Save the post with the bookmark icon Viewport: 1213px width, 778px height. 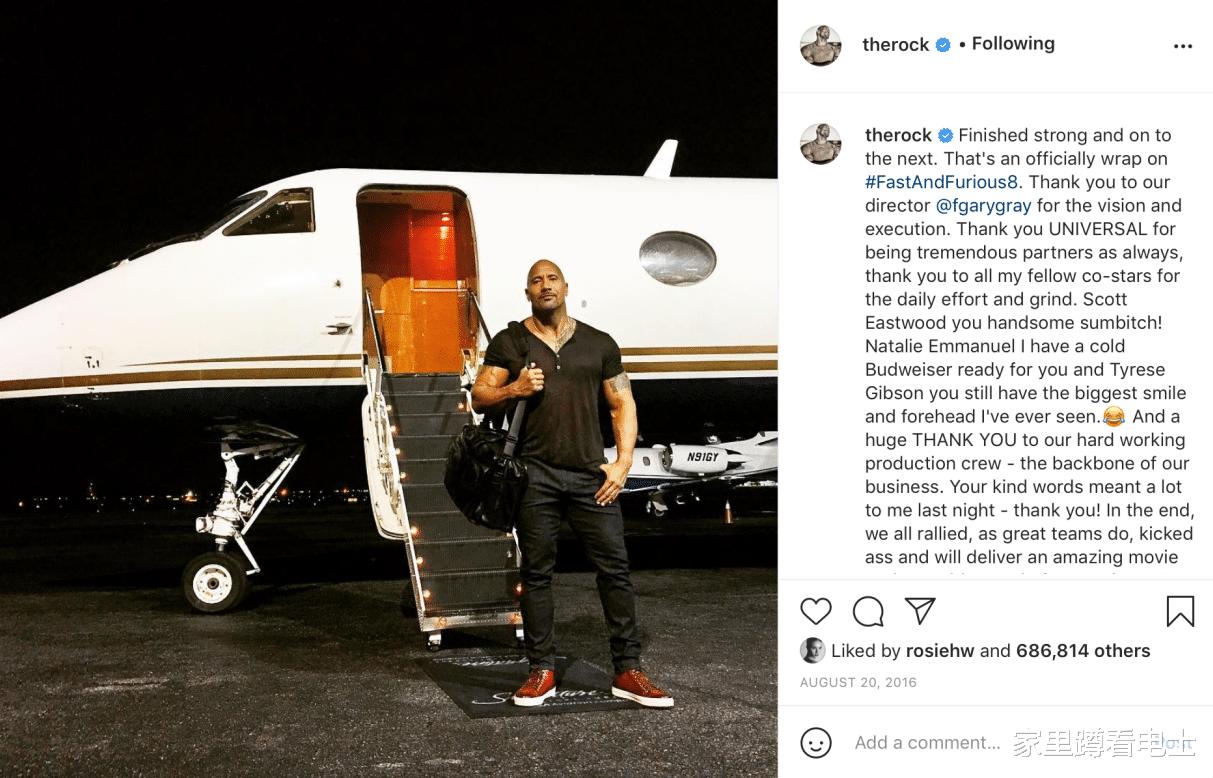click(1180, 611)
